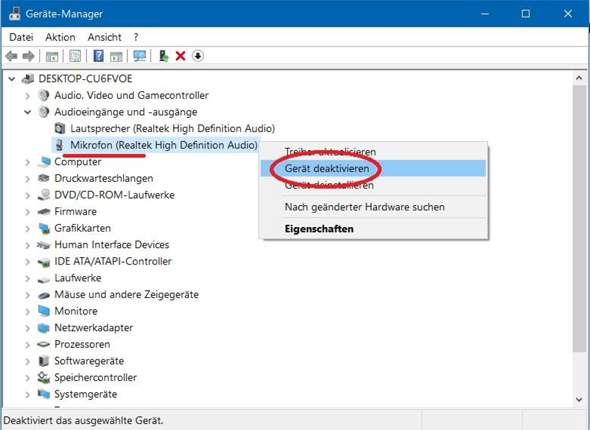The height and width of the screenshot is (430, 590).
Task: Click the IDE ATA/ATAPI-Controller icon
Action: 44,262
